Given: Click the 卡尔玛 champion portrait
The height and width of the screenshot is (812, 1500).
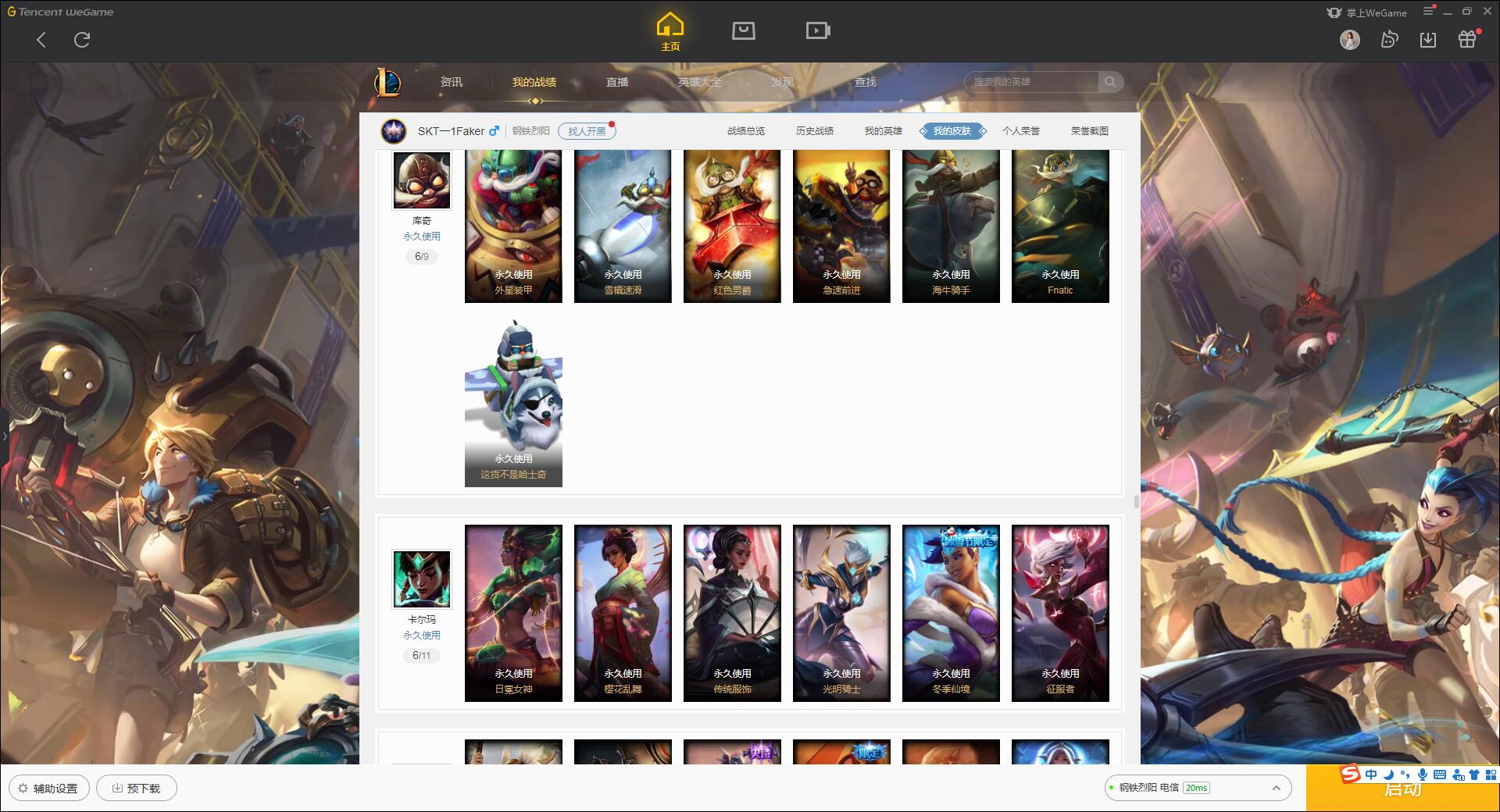Looking at the screenshot, I should point(422,579).
